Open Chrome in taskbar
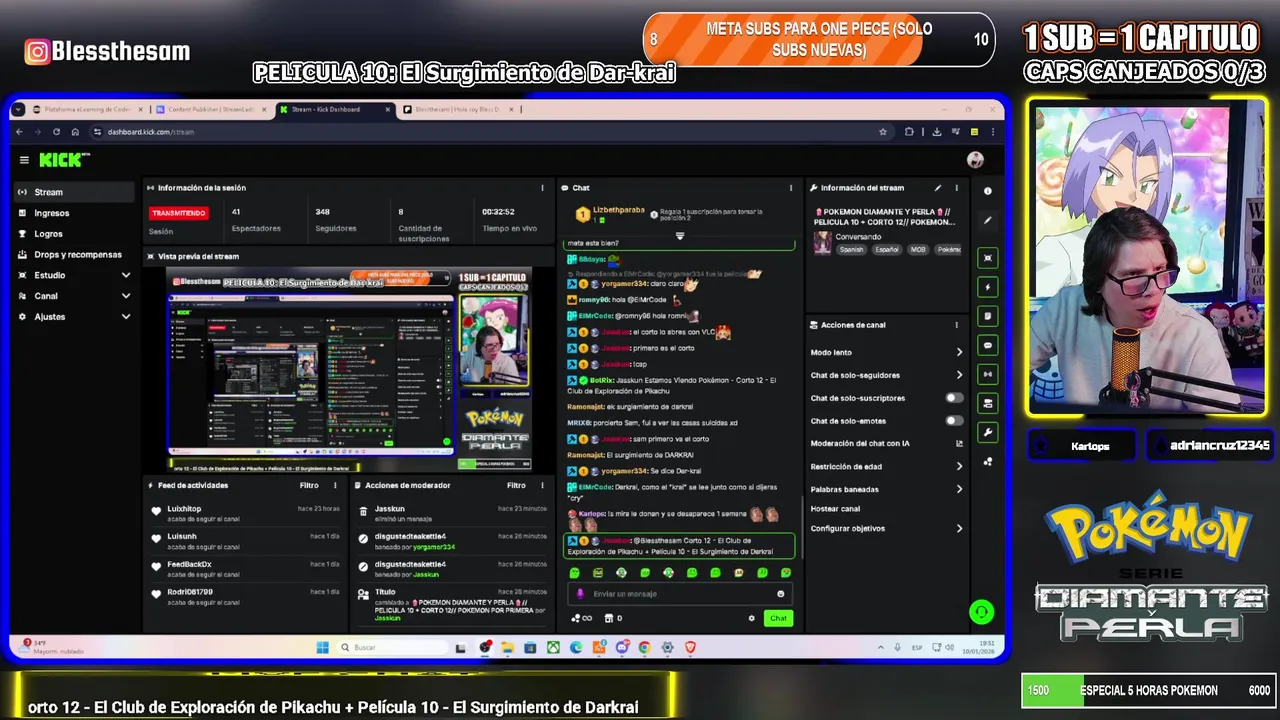1280x720 pixels. 644,647
